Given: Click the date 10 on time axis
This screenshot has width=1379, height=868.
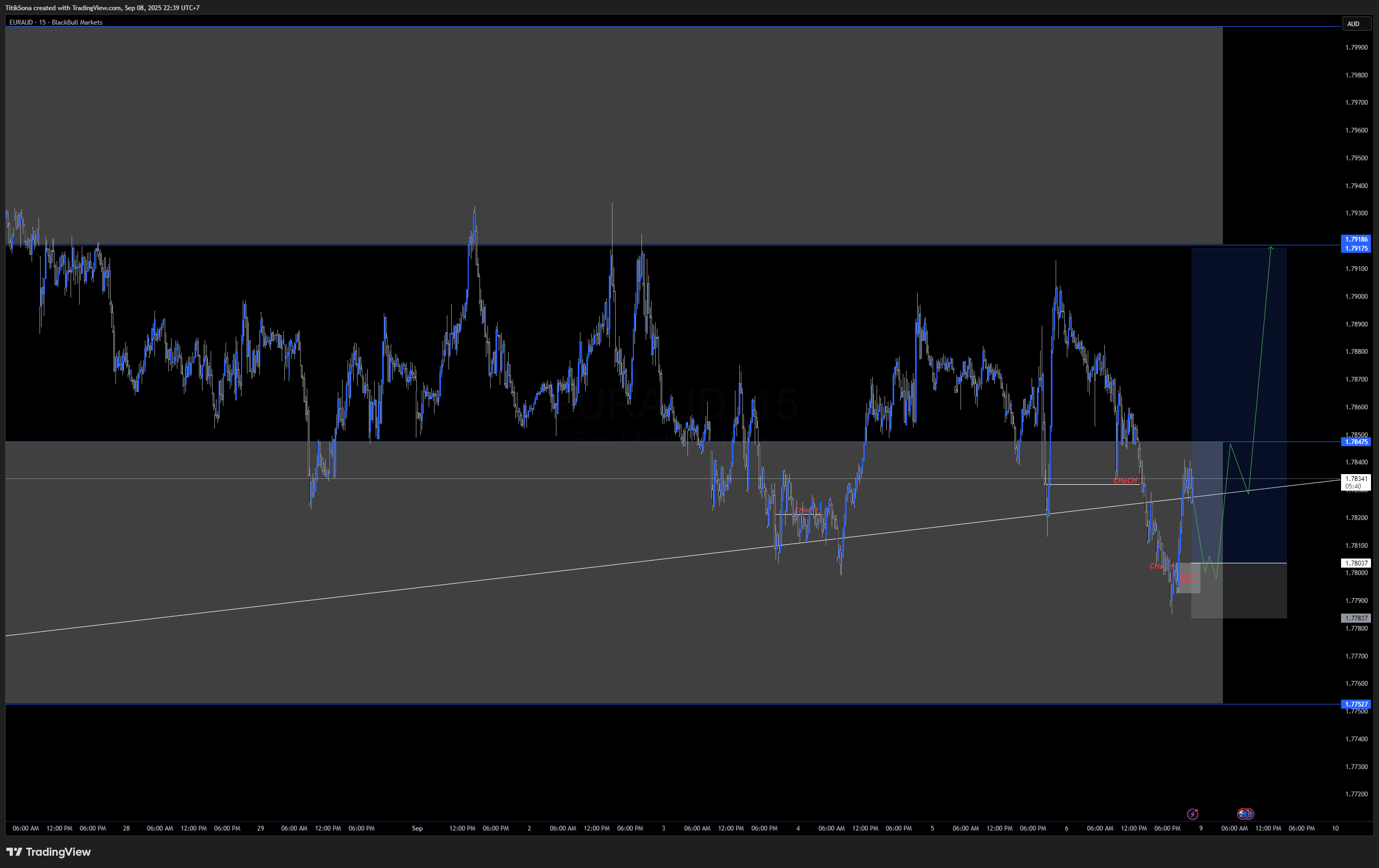Looking at the screenshot, I should pyautogui.click(x=1335, y=828).
